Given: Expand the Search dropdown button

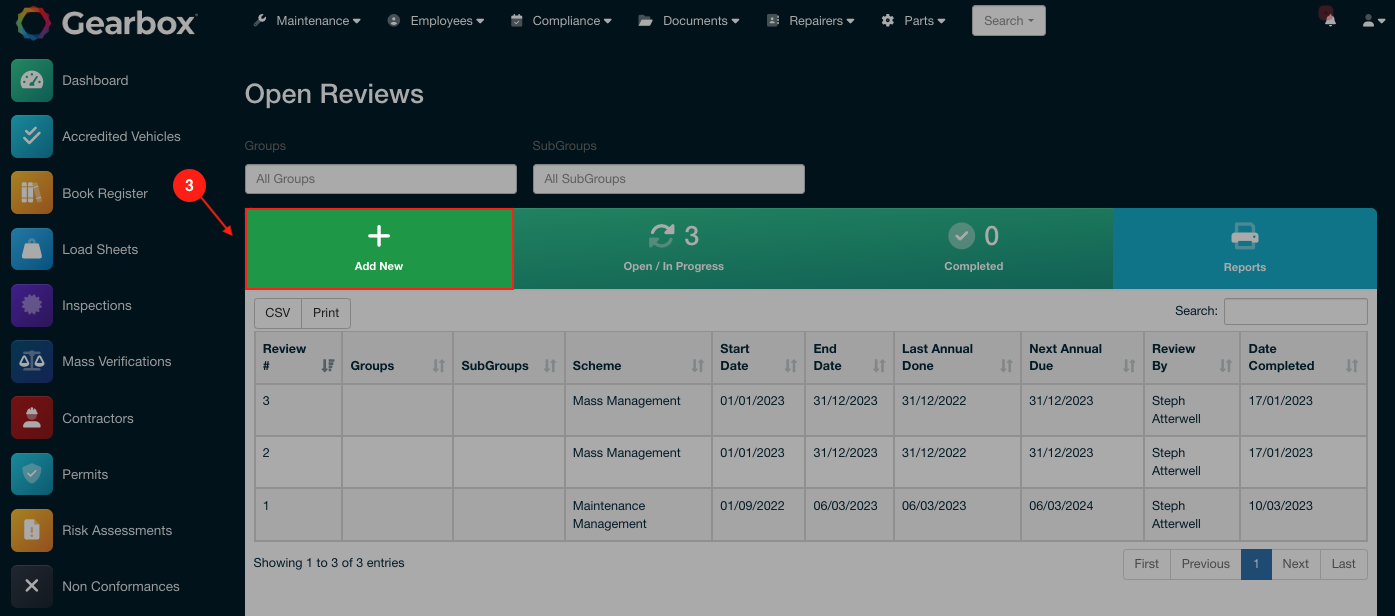Looking at the screenshot, I should [x=1009, y=20].
